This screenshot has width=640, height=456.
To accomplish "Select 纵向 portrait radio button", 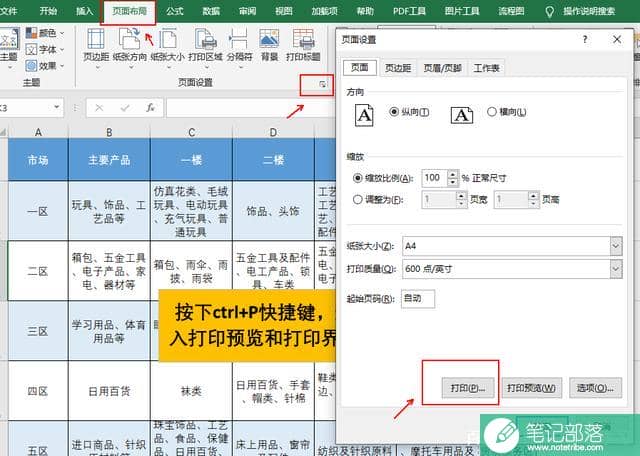I will point(394,111).
